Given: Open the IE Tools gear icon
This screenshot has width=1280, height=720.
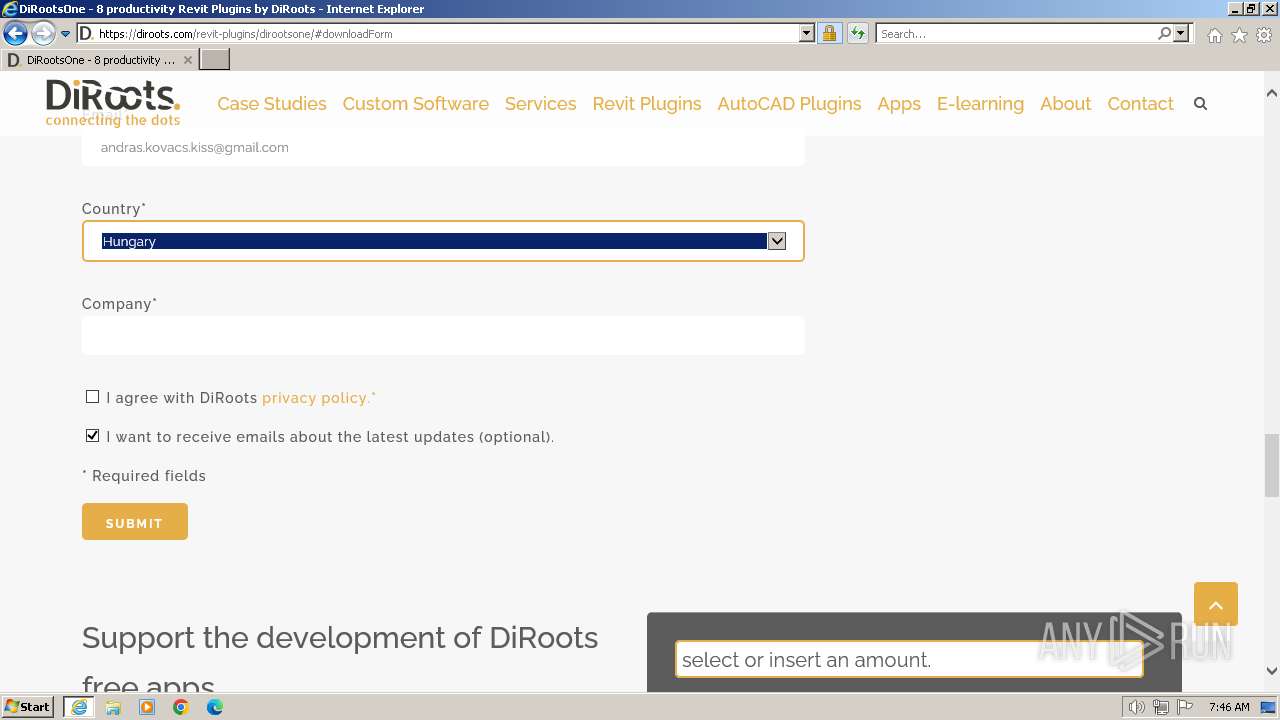Looking at the screenshot, I should click(x=1264, y=35).
